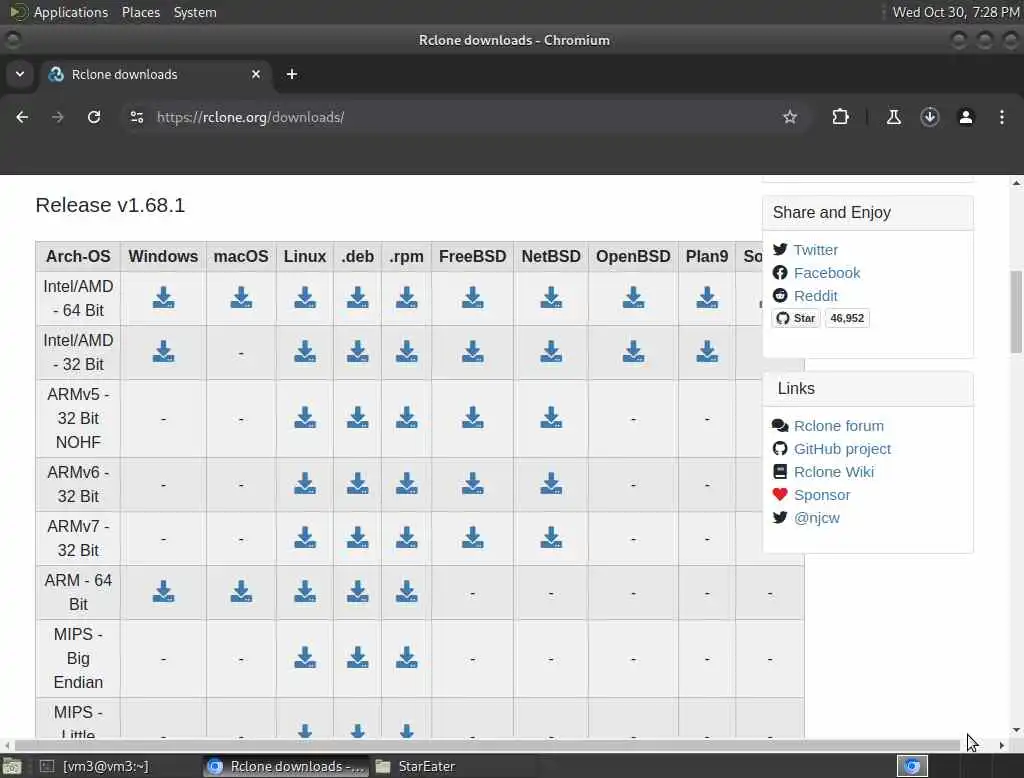Download Linux Intel/AMD 32 Bit build
The height and width of the screenshot is (778, 1024).
pos(305,352)
